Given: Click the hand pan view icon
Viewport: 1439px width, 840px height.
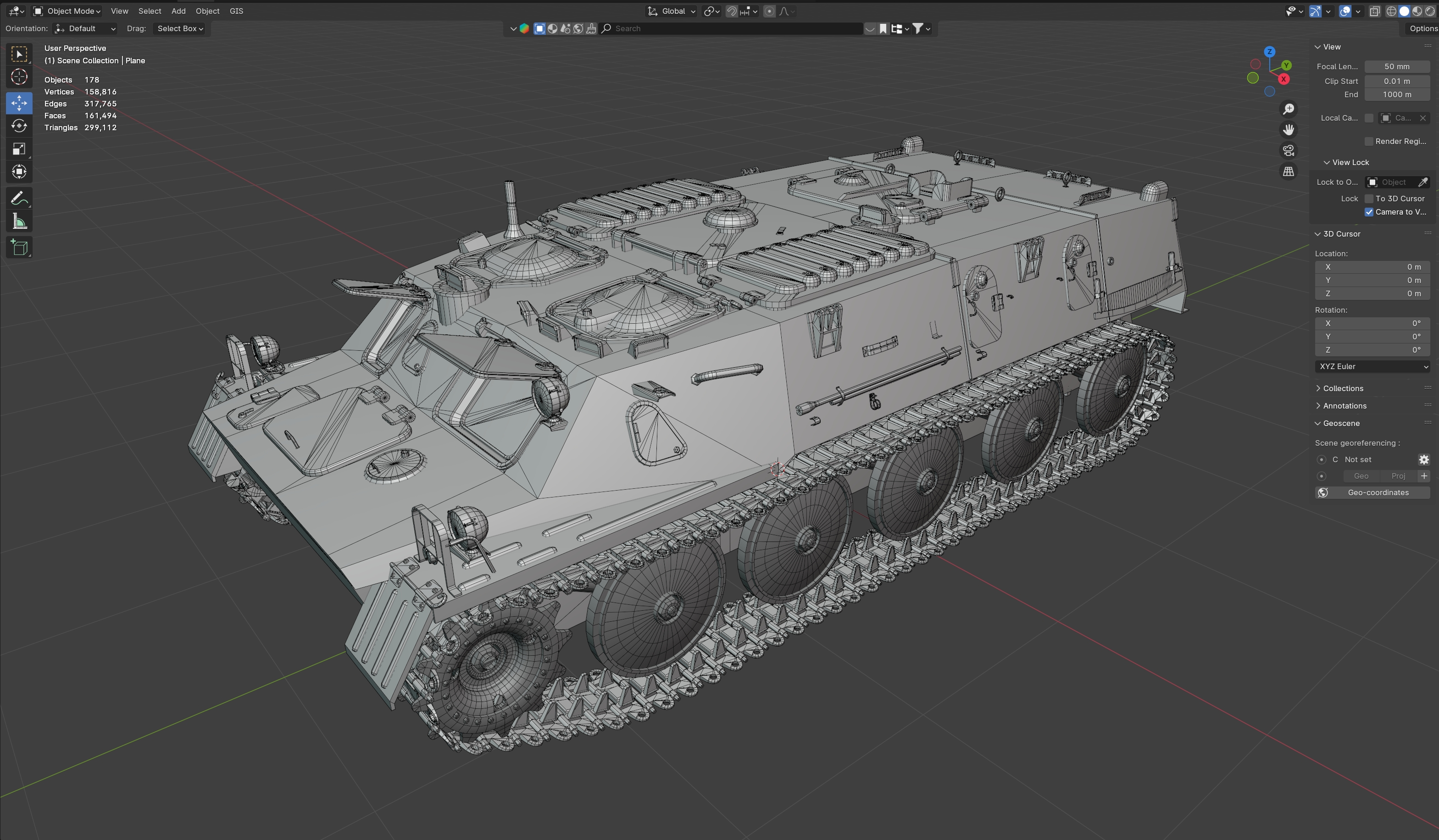Looking at the screenshot, I should (x=1288, y=130).
